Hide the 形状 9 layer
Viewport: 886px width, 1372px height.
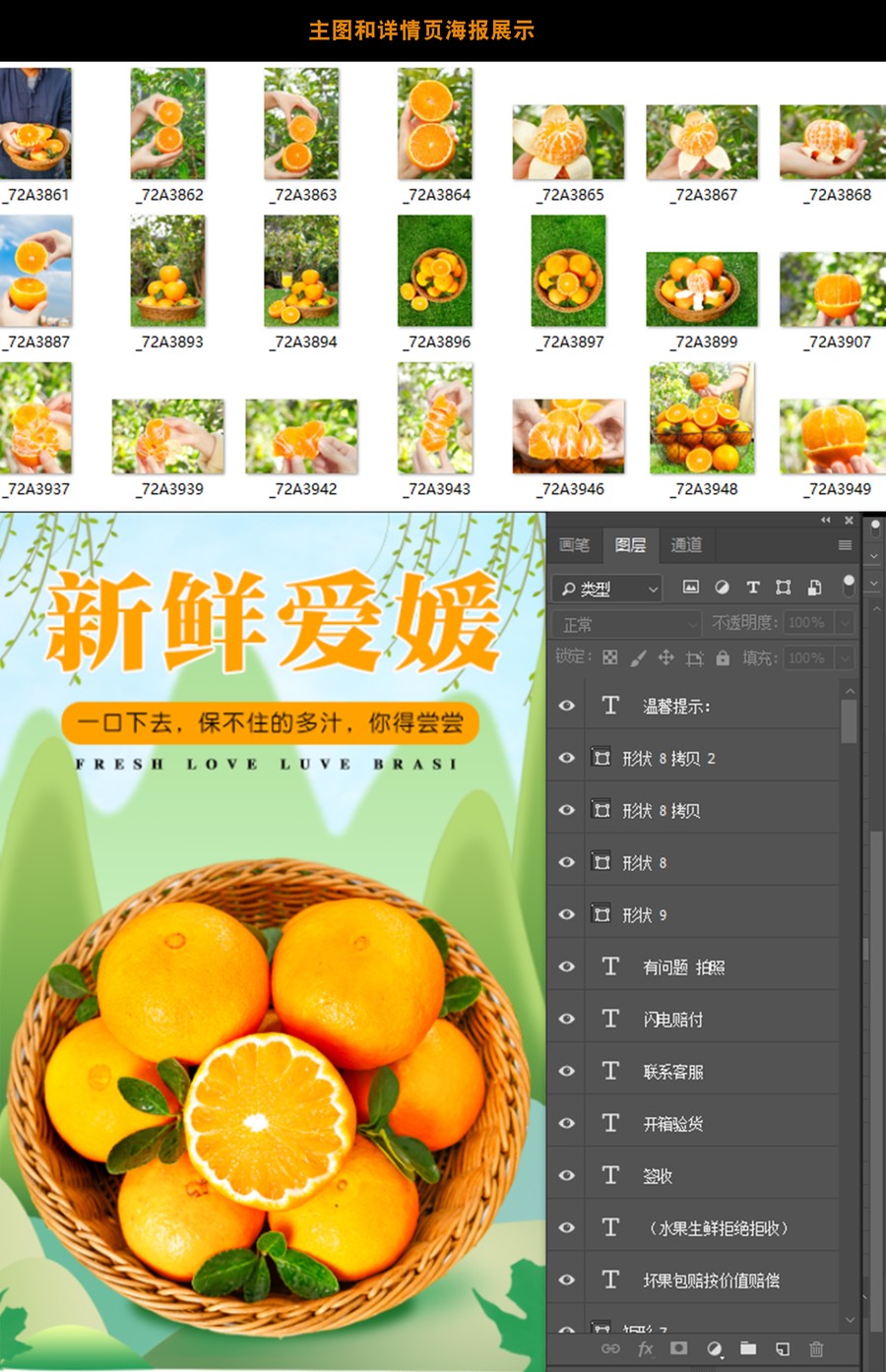567,914
